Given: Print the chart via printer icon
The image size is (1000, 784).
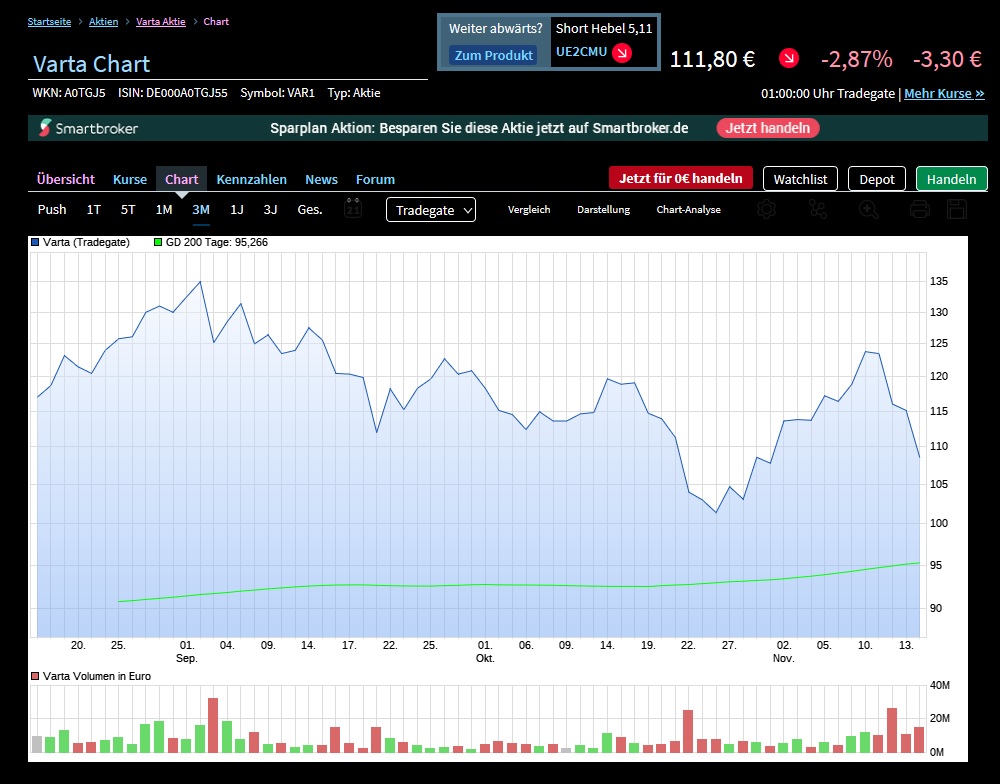Looking at the screenshot, I should [920, 209].
